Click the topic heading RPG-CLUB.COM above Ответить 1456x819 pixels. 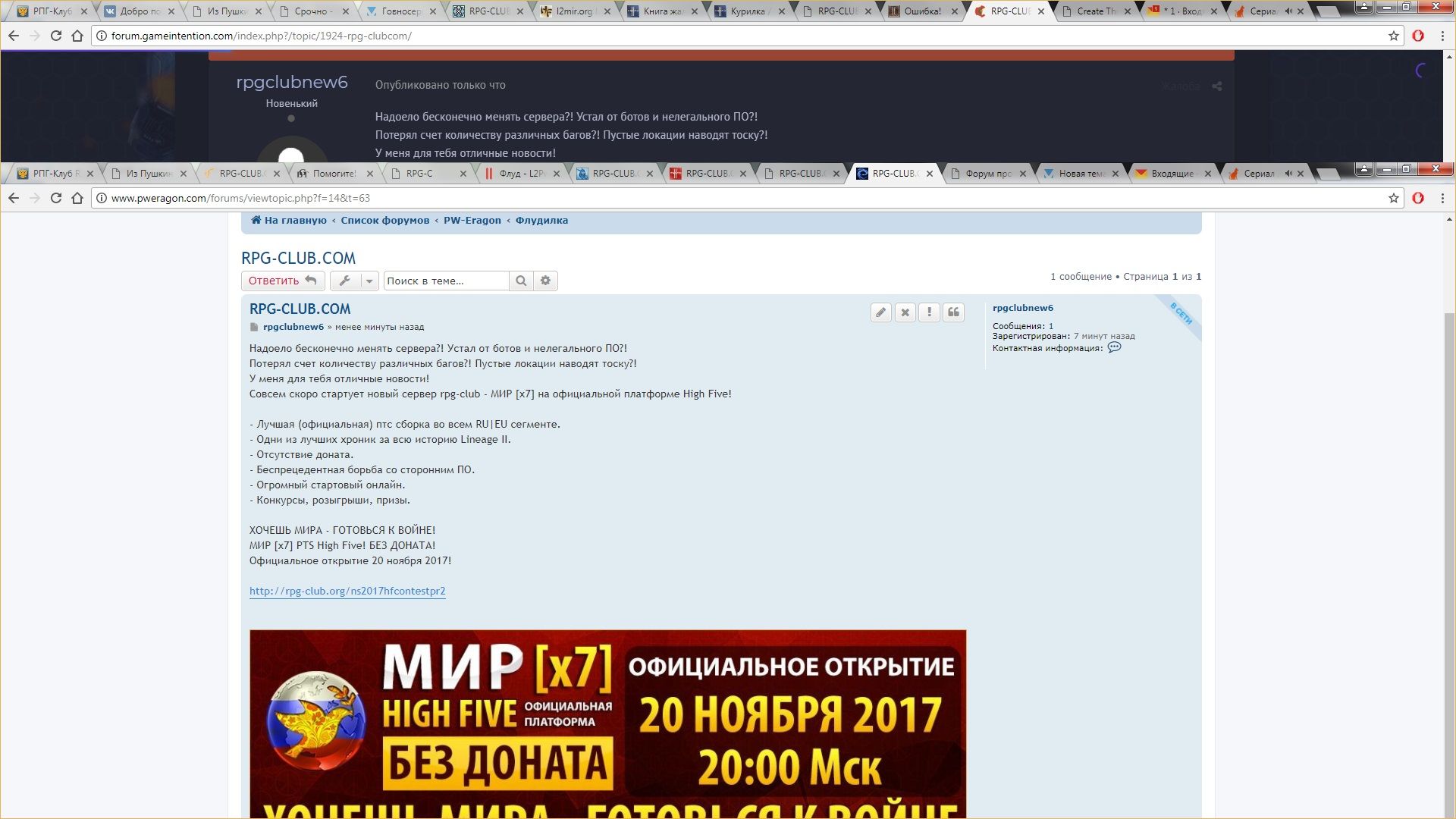pos(298,258)
